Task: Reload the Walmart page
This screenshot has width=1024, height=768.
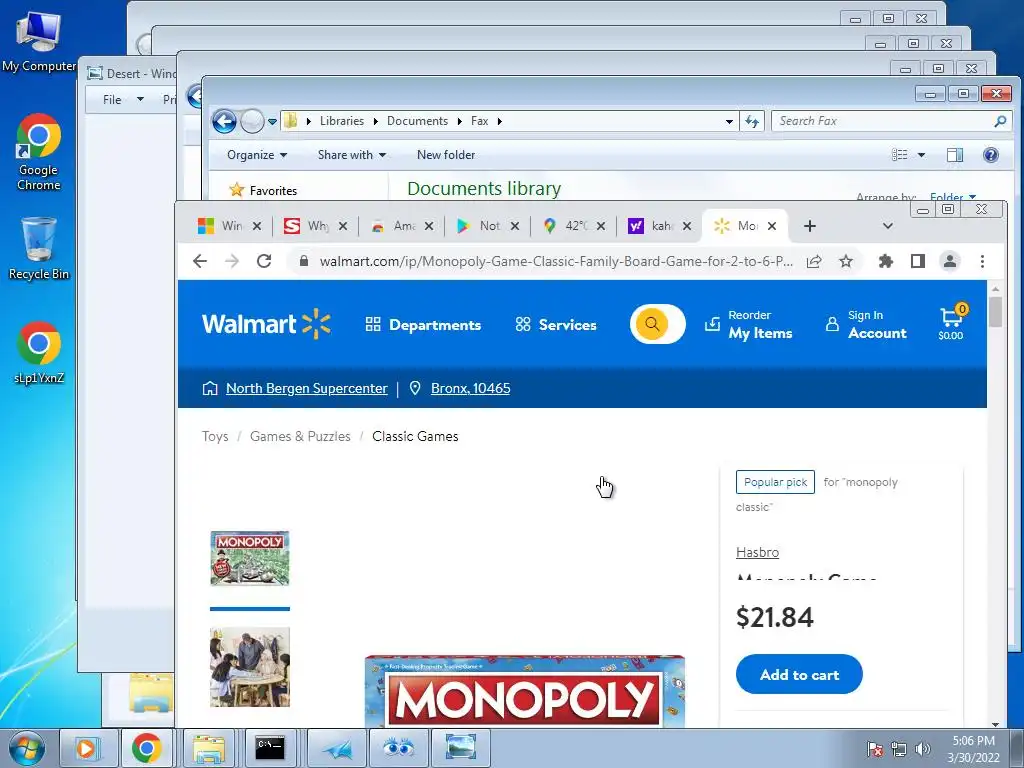Action: tap(264, 261)
